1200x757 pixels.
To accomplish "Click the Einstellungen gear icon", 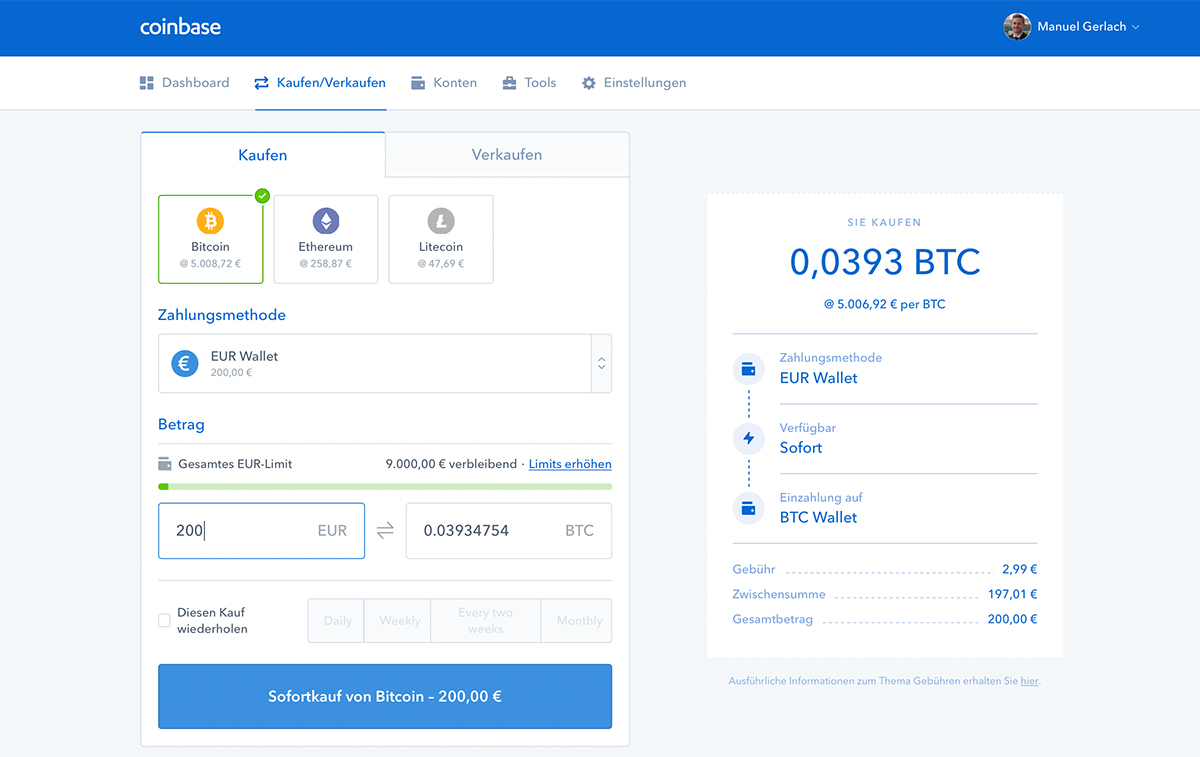I will (588, 83).
